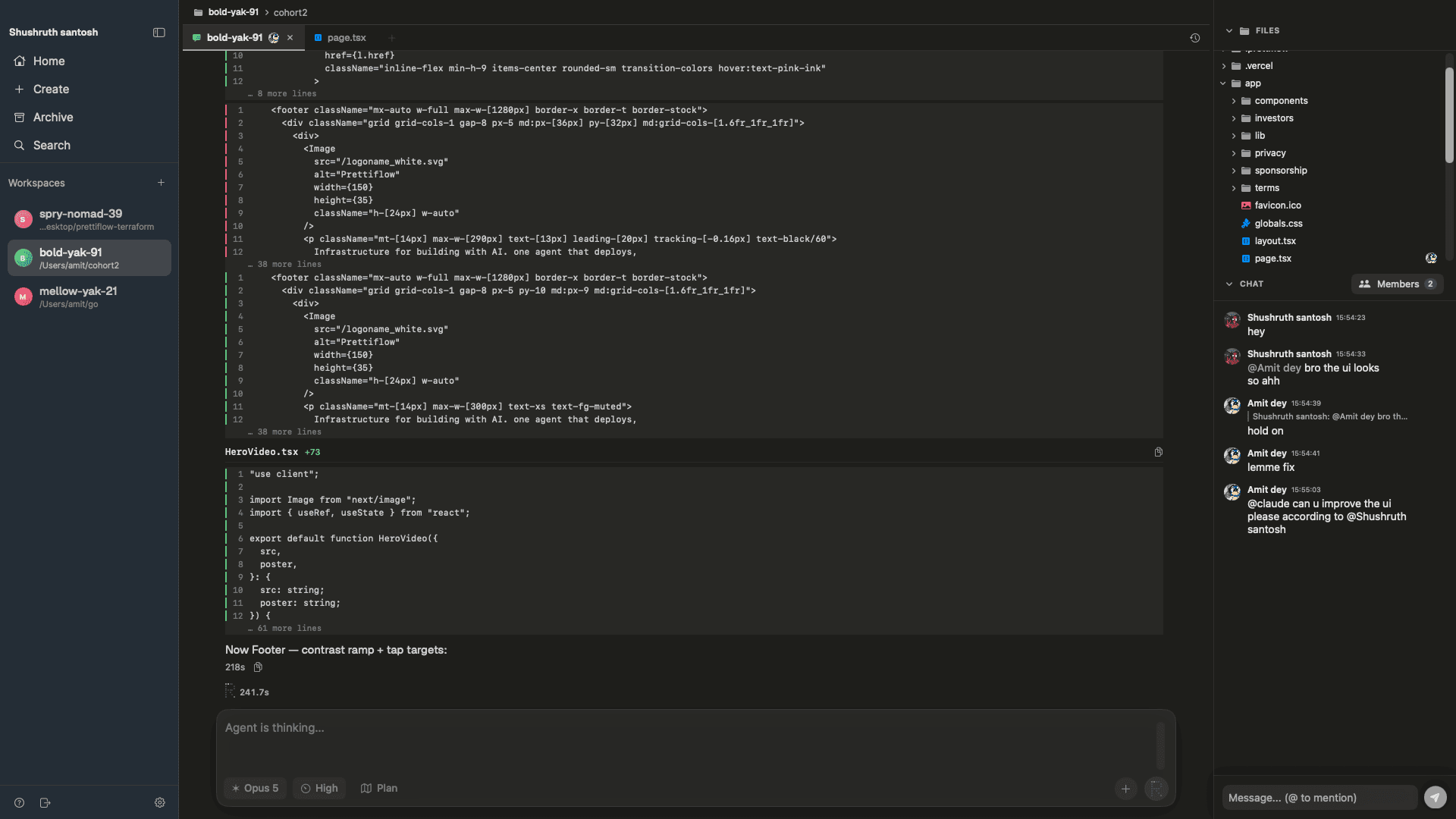1456x819 pixels.
Task: Expand 8 more lines at top
Action: tap(282, 94)
